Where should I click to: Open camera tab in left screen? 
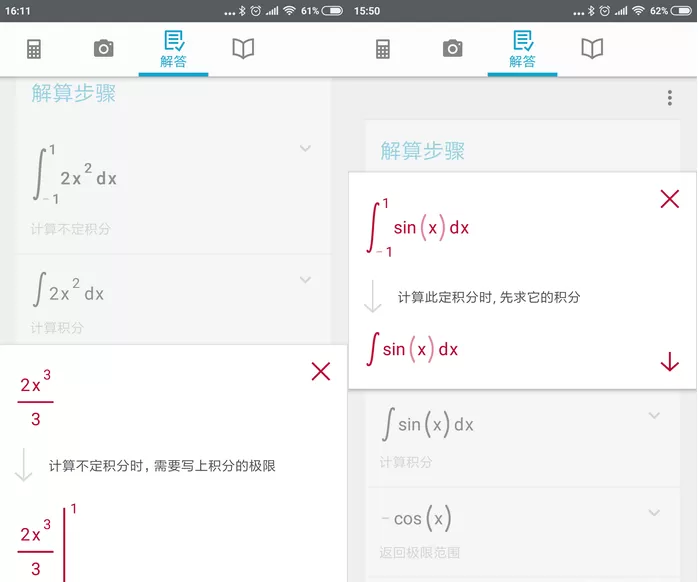click(x=104, y=48)
